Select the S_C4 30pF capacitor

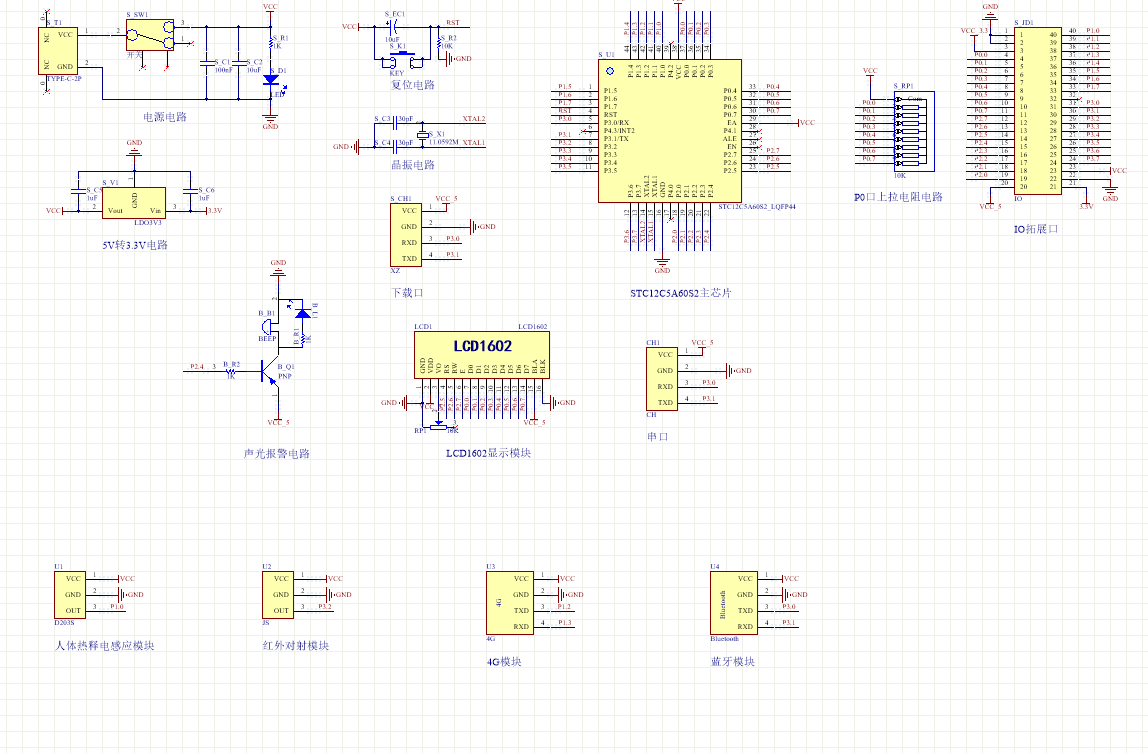click(394, 147)
